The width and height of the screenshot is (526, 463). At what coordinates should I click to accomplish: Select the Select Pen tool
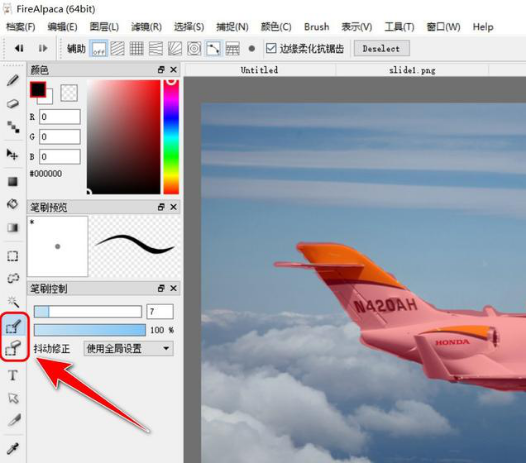(x=13, y=325)
